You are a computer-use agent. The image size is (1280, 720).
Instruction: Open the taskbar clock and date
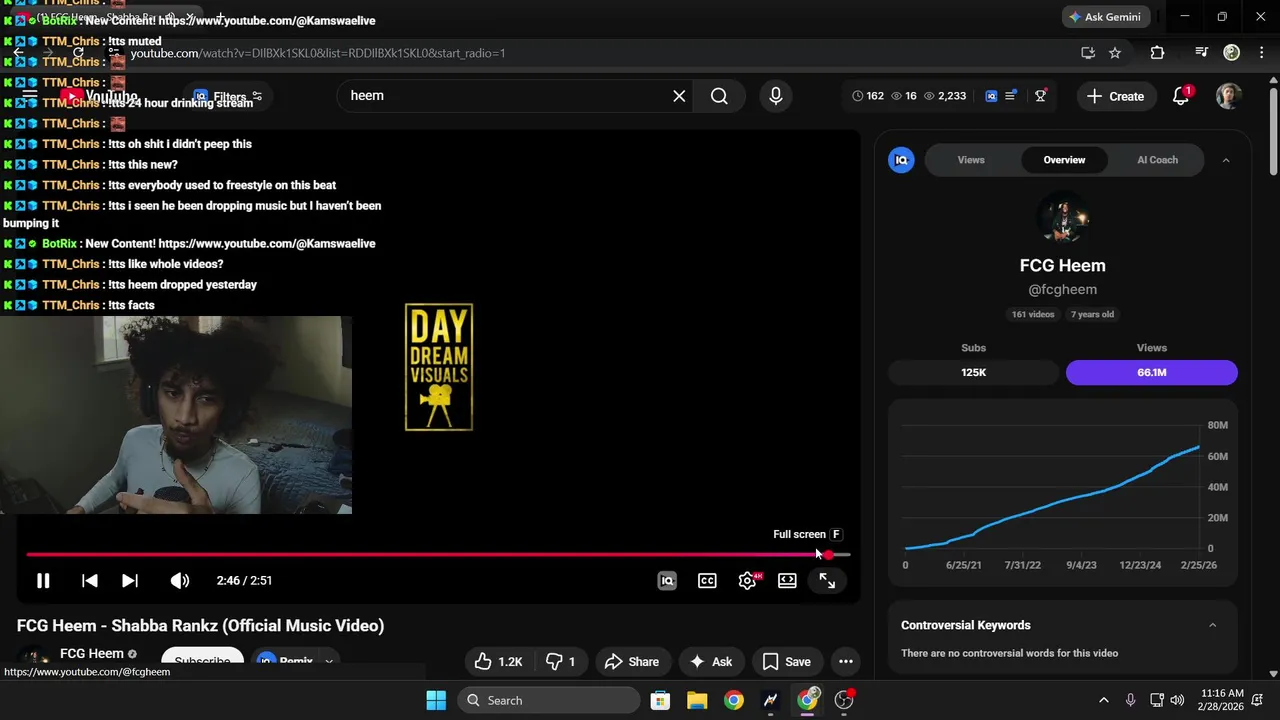point(1222,700)
